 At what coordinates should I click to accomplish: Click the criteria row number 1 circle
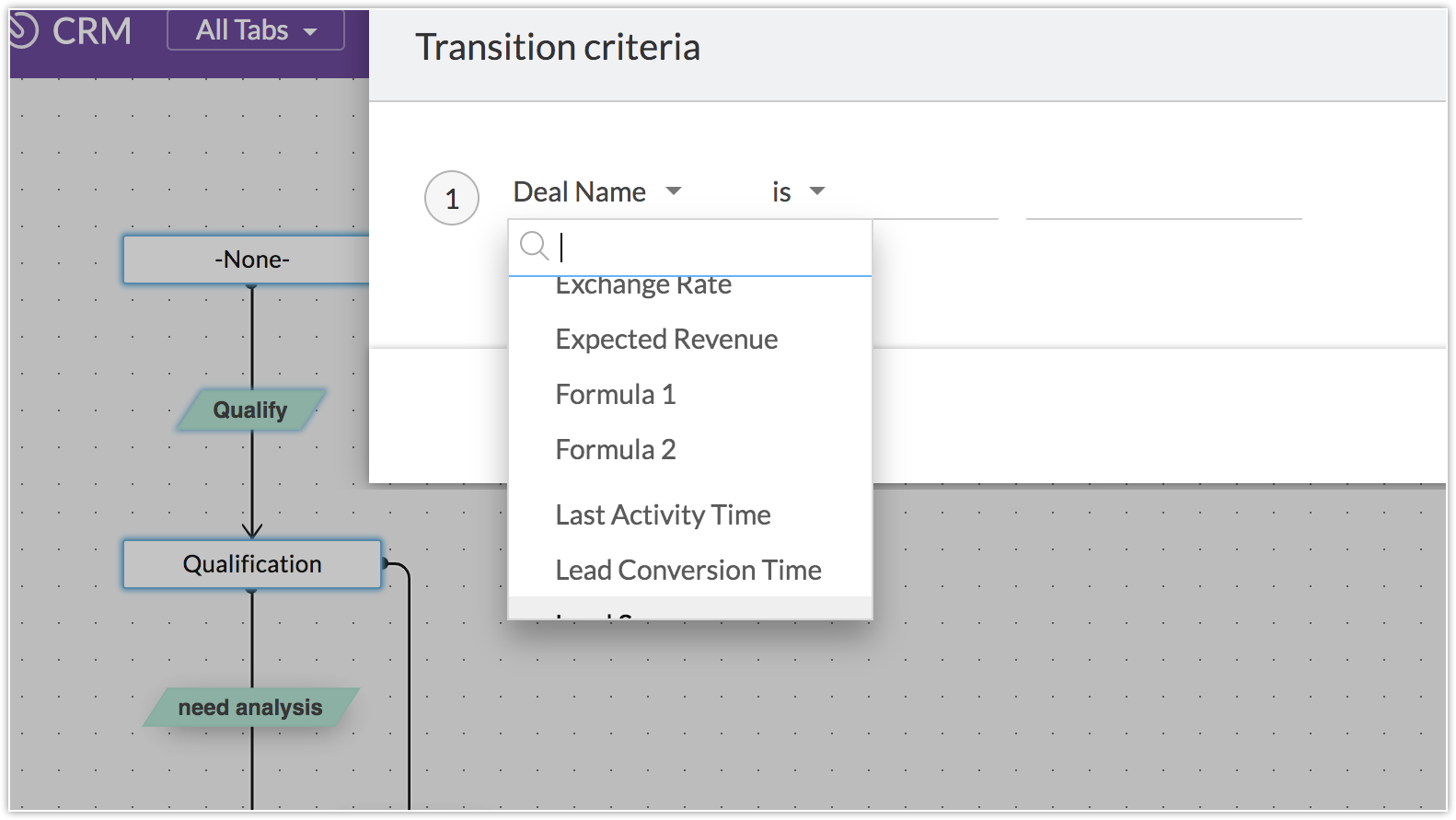pyautogui.click(x=452, y=198)
